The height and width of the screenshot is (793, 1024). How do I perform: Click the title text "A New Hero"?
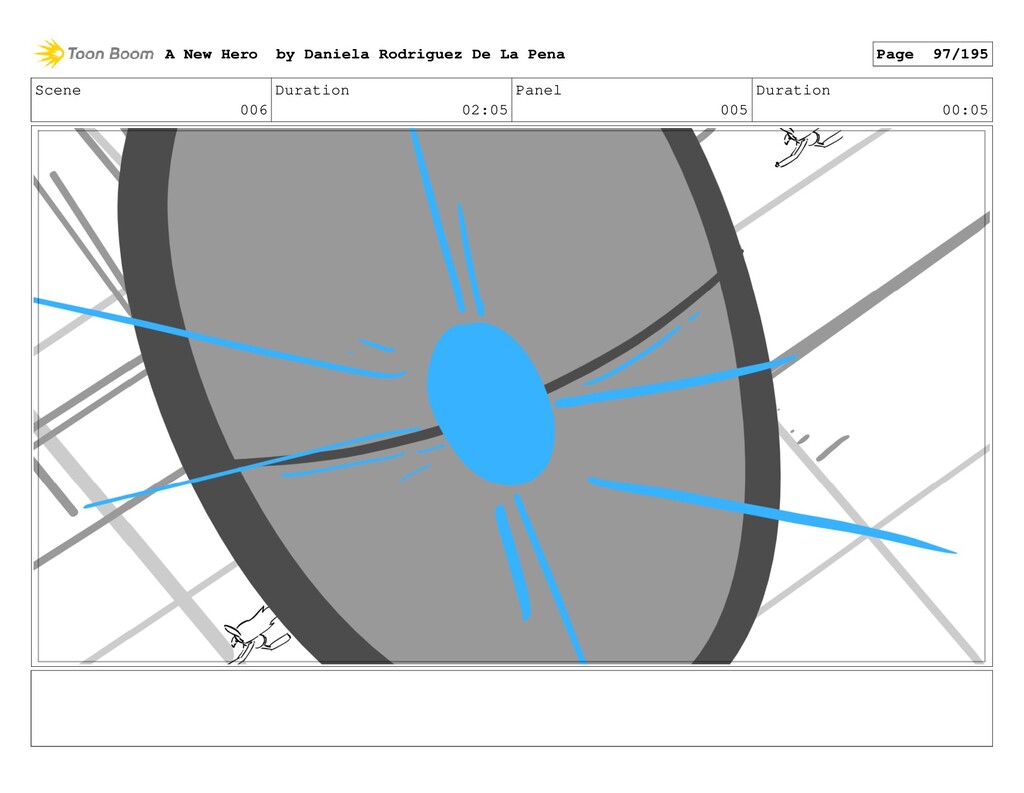pyautogui.click(x=211, y=54)
